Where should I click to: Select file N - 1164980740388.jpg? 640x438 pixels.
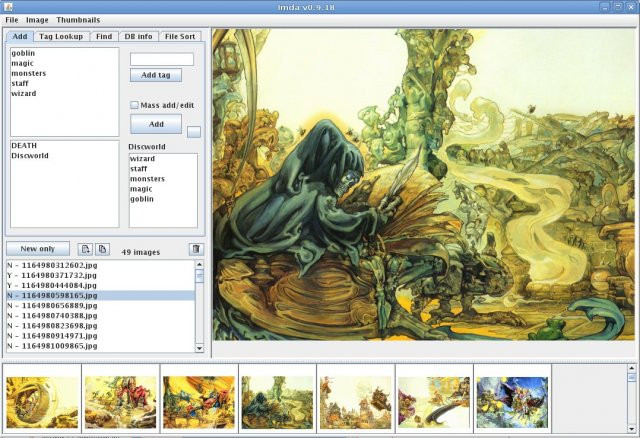pos(100,316)
